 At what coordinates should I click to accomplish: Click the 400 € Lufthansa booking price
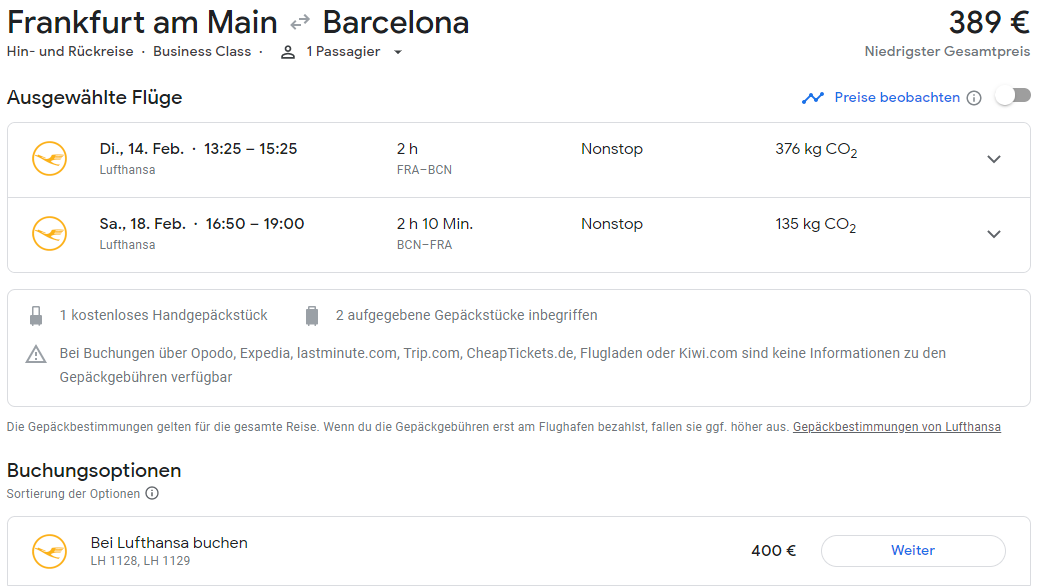click(773, 550)
